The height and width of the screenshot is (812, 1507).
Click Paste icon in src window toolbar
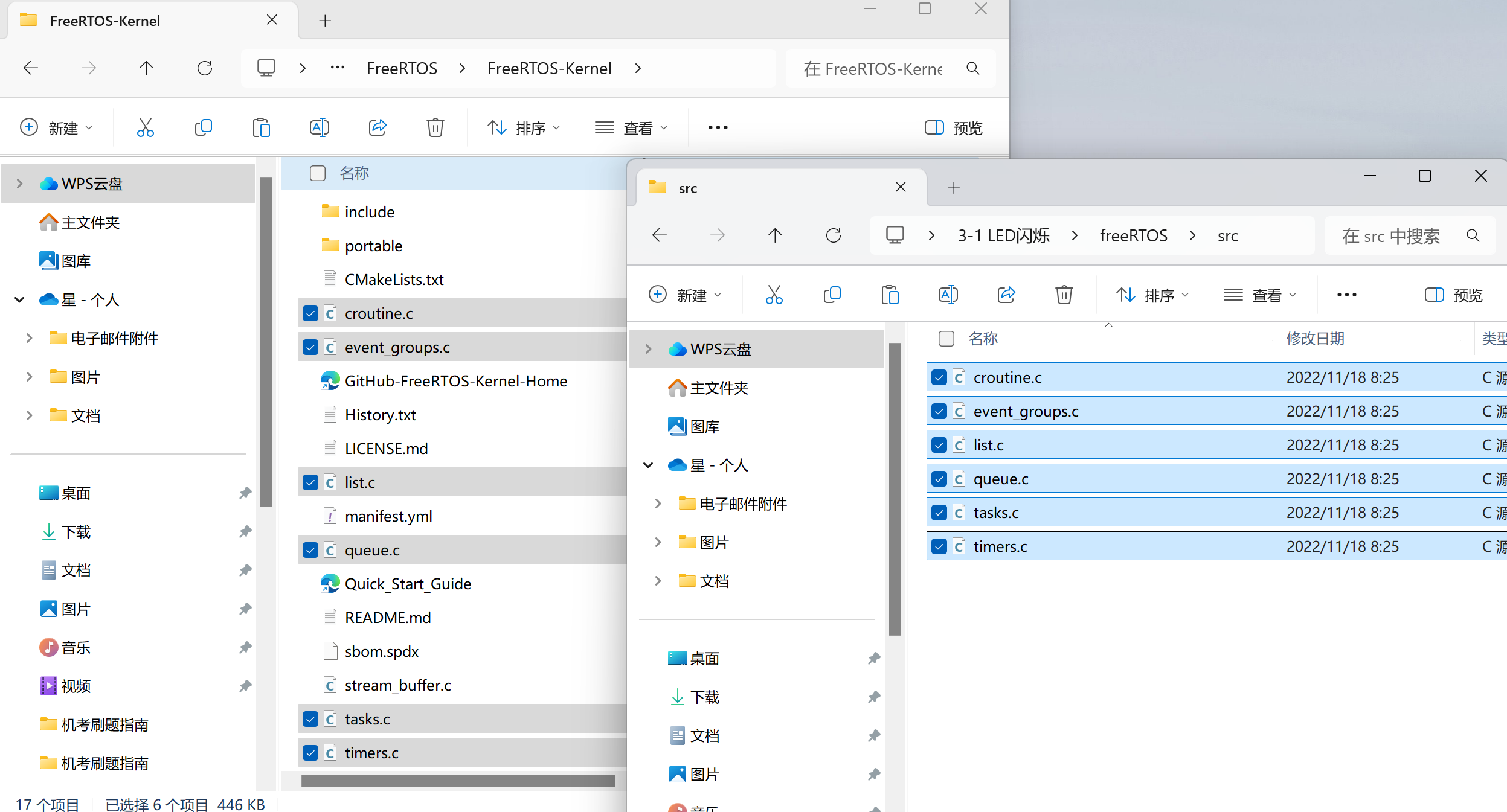click(890, 295)
